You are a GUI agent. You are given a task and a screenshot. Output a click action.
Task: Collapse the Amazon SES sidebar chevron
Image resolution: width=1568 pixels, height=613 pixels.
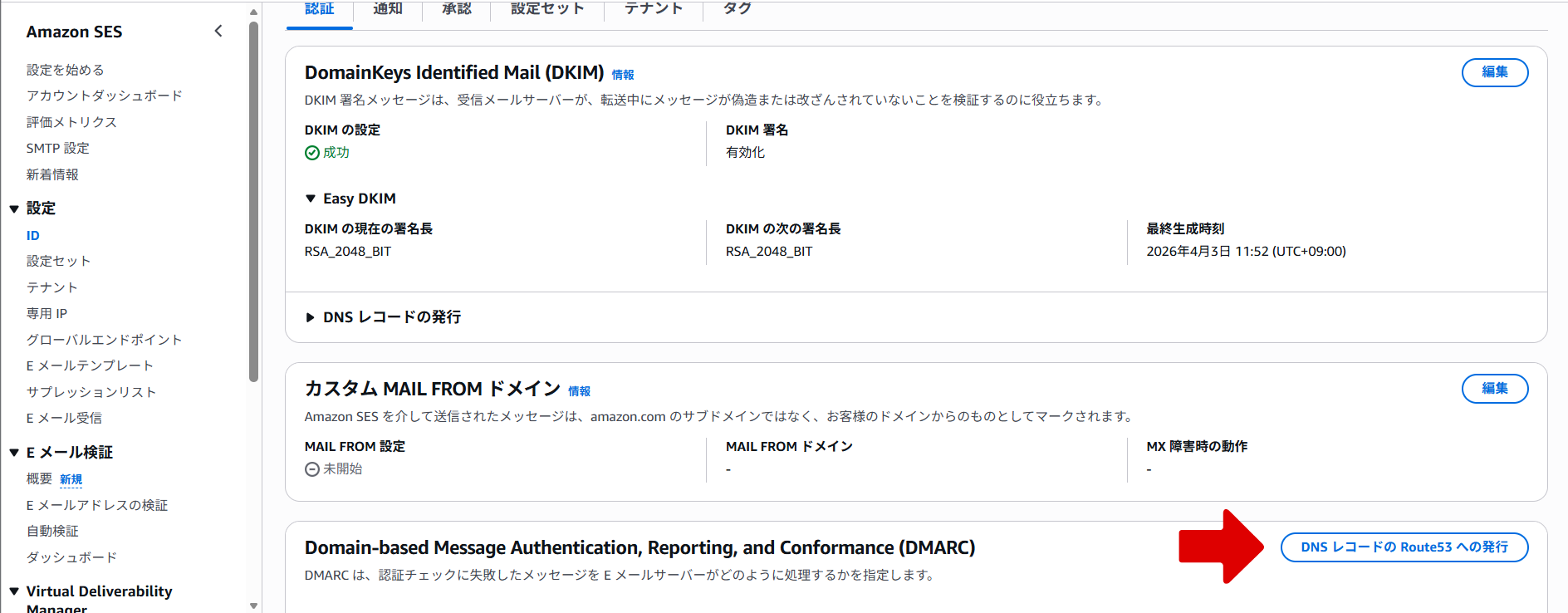tap(218, 32)
